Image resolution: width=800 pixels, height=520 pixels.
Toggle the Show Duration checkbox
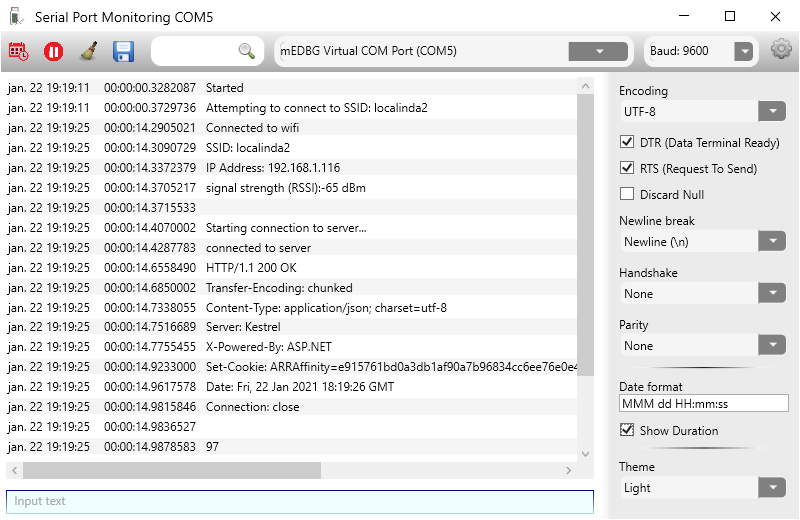tap(628, 431)
